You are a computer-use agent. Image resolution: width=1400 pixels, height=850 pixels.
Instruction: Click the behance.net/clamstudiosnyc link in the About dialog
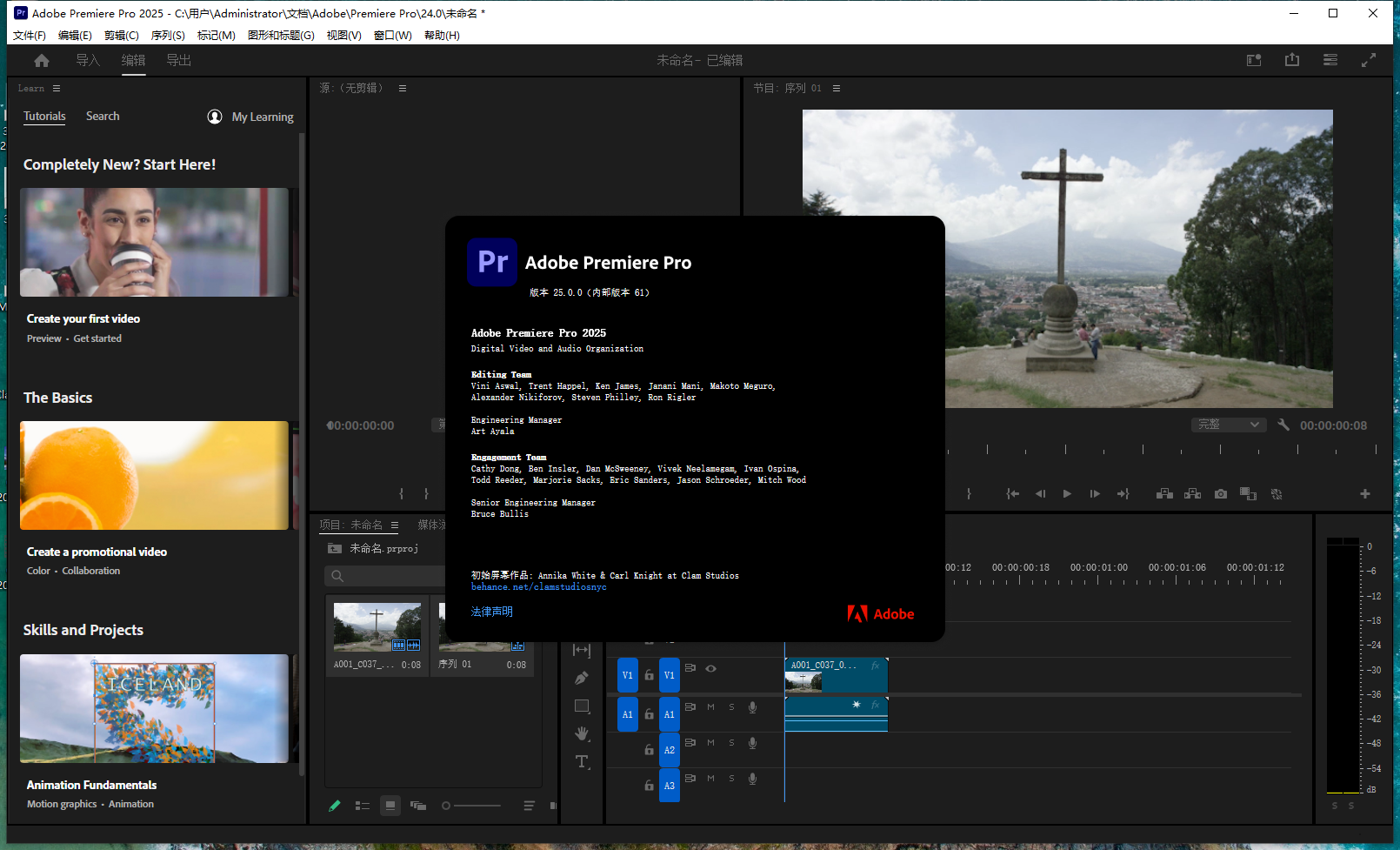point(539,586)
